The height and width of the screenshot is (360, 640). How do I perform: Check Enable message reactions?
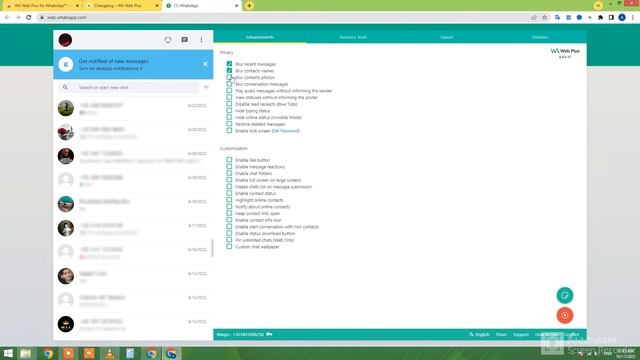coord(229,167)
